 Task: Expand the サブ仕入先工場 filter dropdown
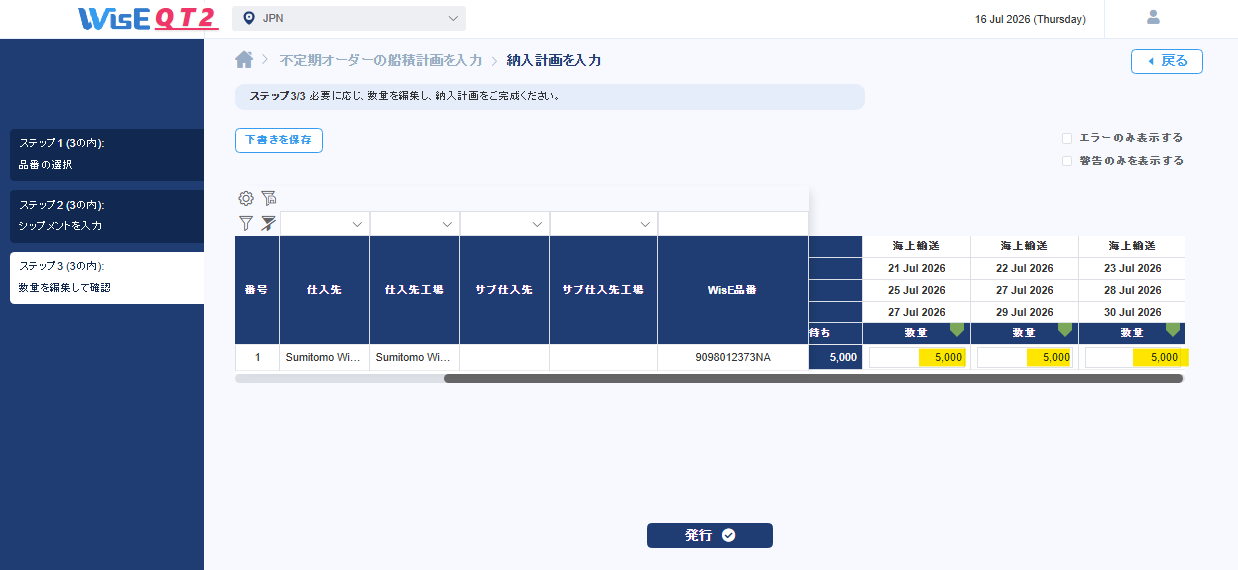[x=603, y=224]
